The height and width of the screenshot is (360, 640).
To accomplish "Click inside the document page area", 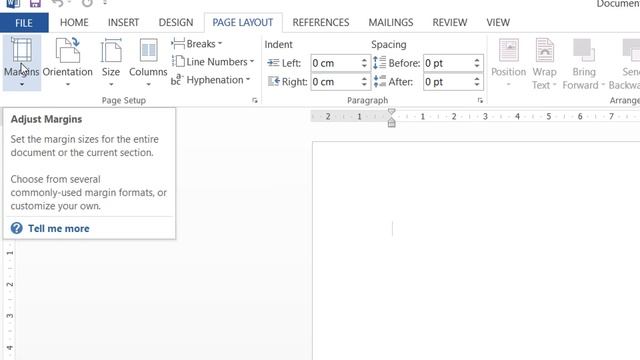I will (x=476, y=250).
